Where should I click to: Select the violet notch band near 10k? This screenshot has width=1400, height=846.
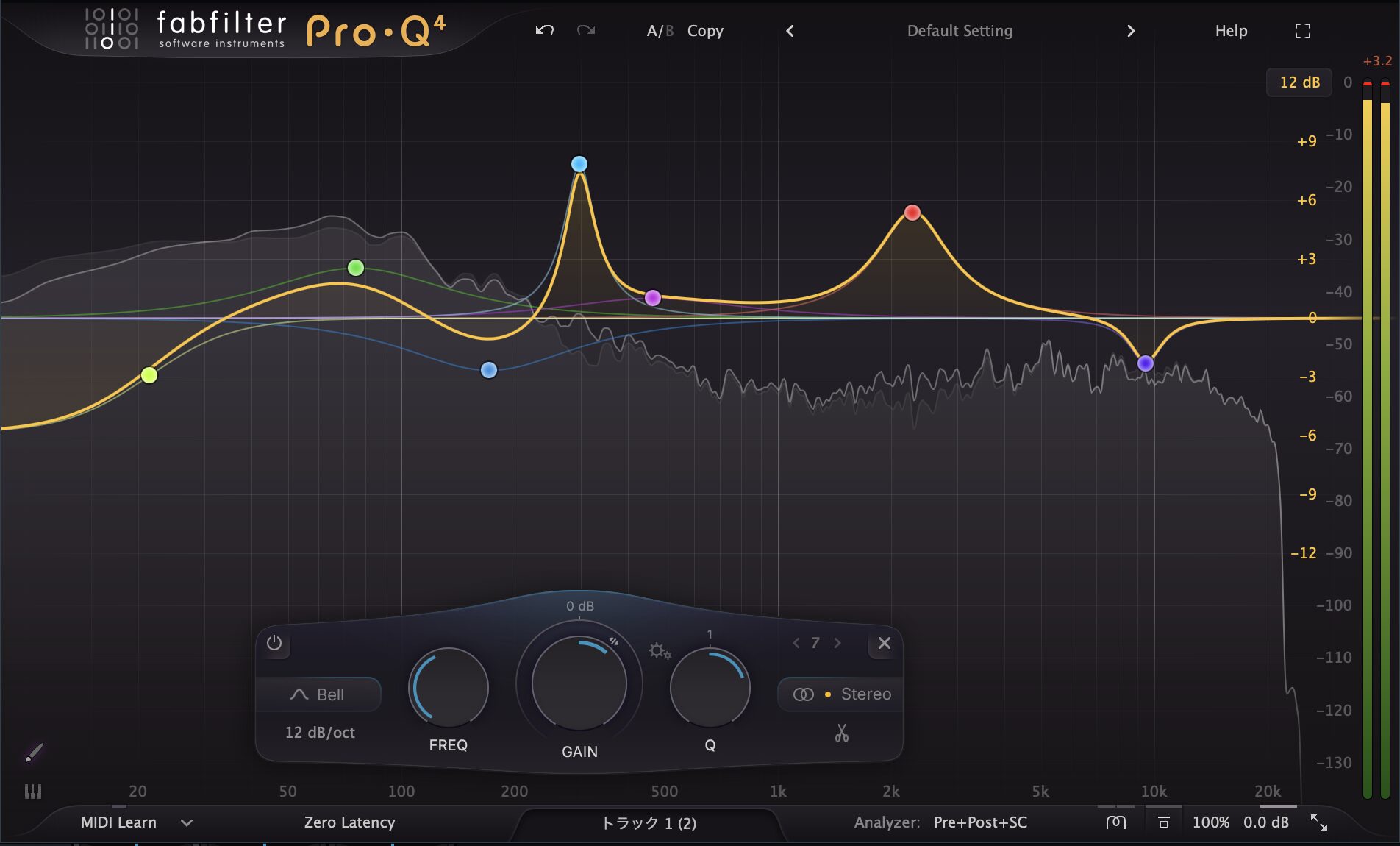(1146, 363)
